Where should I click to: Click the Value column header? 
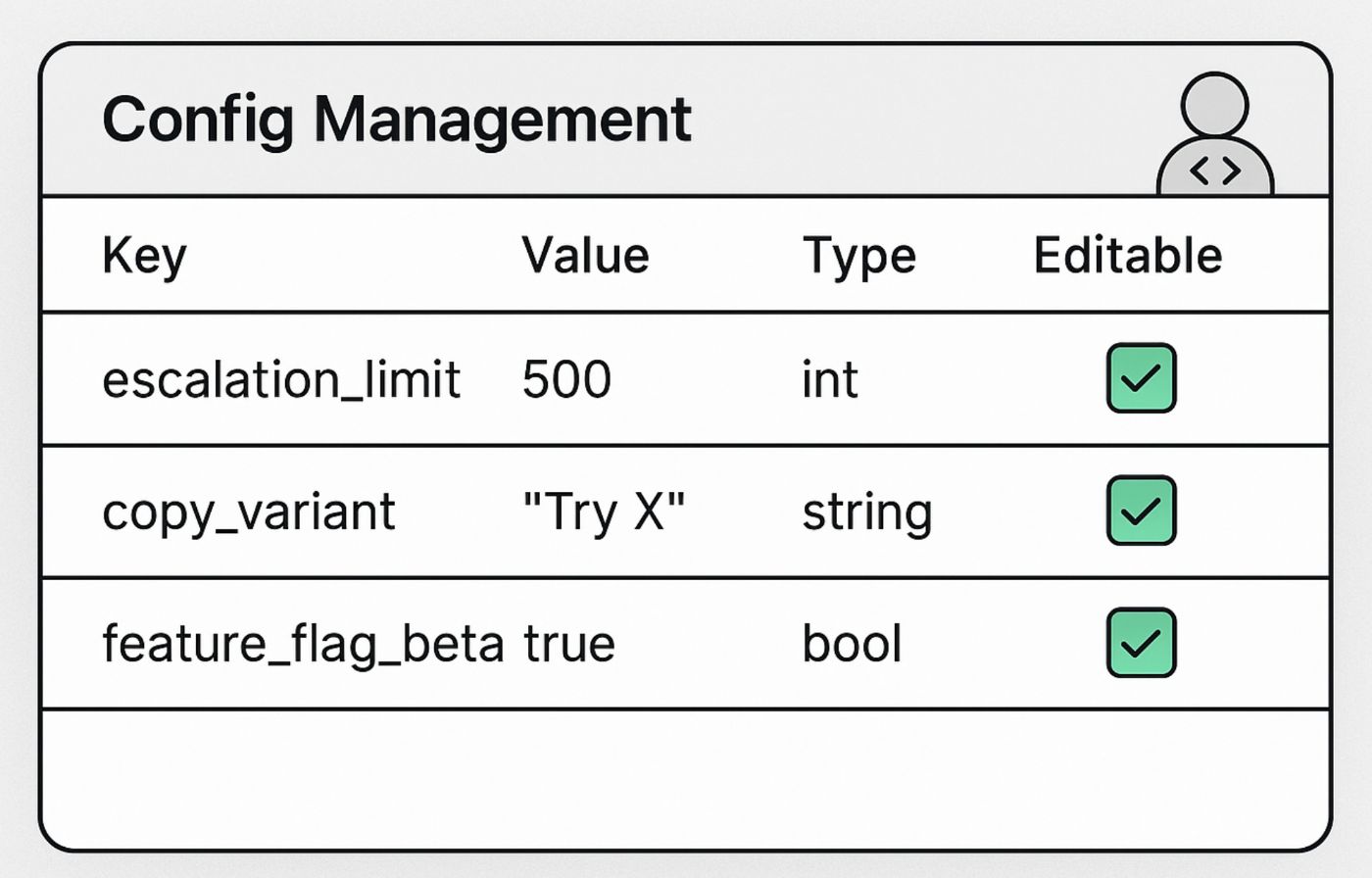click(585, 256)
